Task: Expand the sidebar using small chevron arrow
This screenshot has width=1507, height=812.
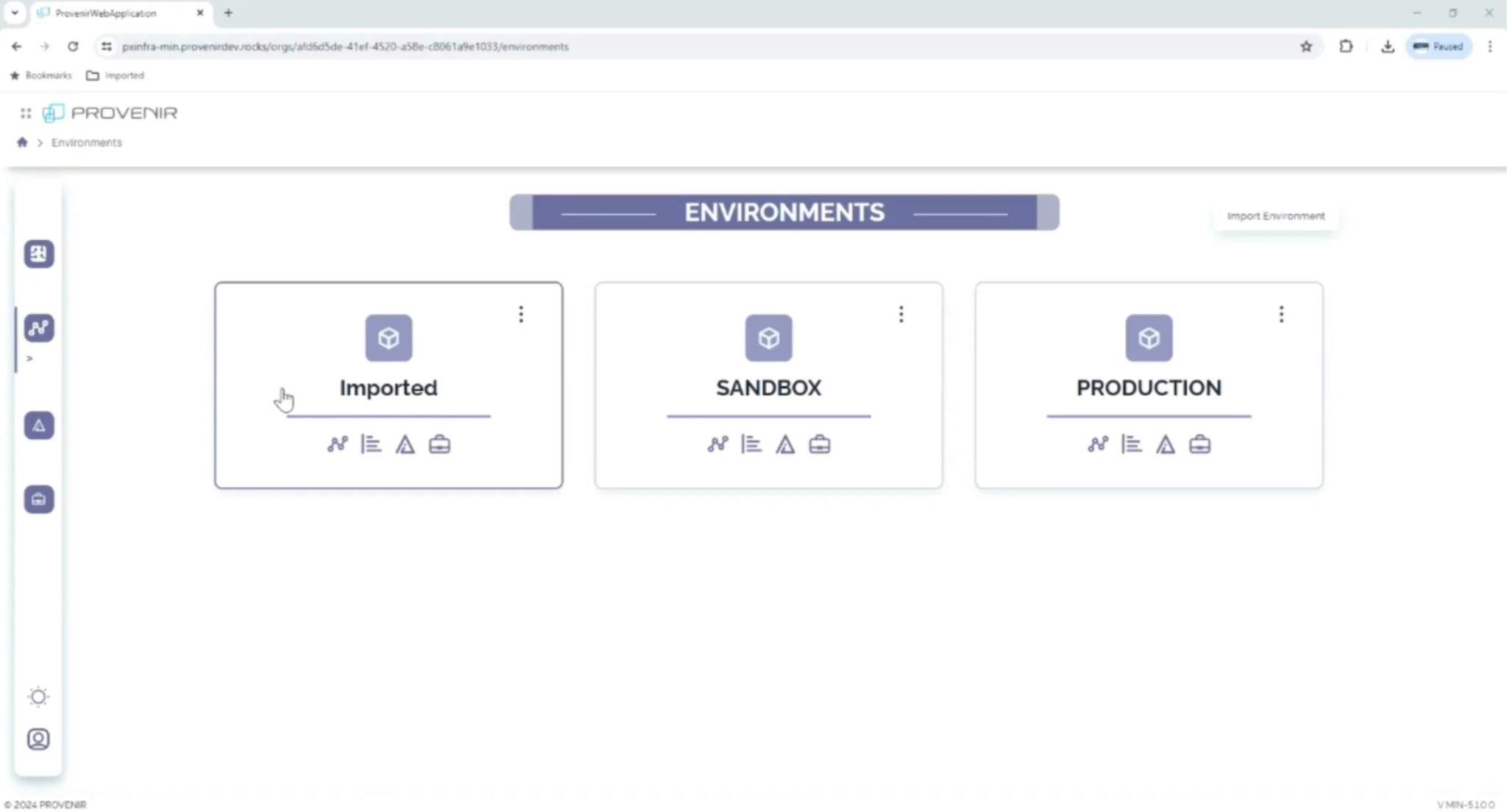Action: point(29,359)
